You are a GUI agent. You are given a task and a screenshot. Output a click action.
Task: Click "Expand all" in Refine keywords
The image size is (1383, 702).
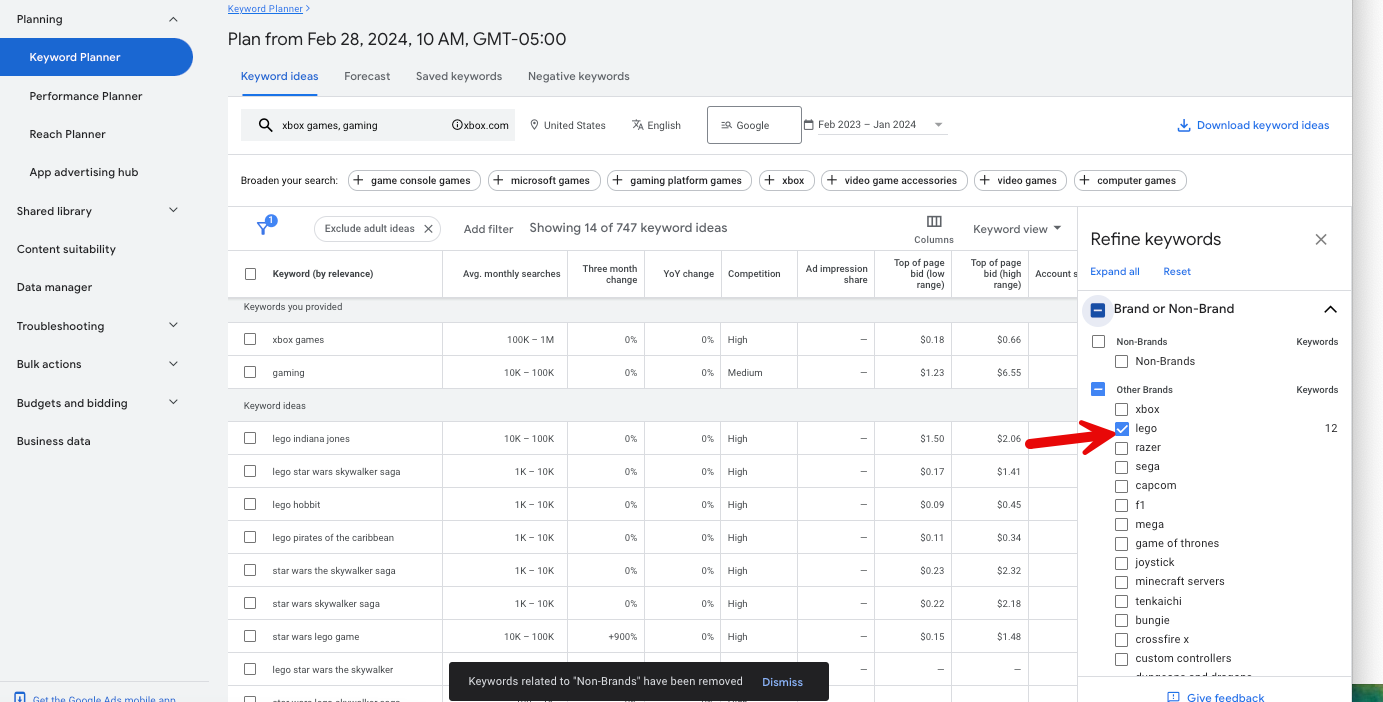pyautogui.click(x=1114, y=271)
